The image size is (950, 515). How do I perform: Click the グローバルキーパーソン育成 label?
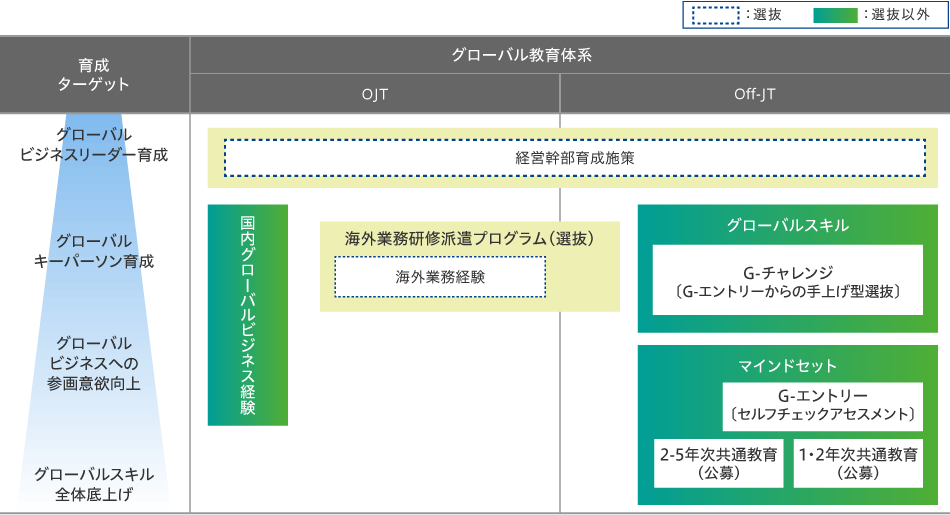click(94, 251)
